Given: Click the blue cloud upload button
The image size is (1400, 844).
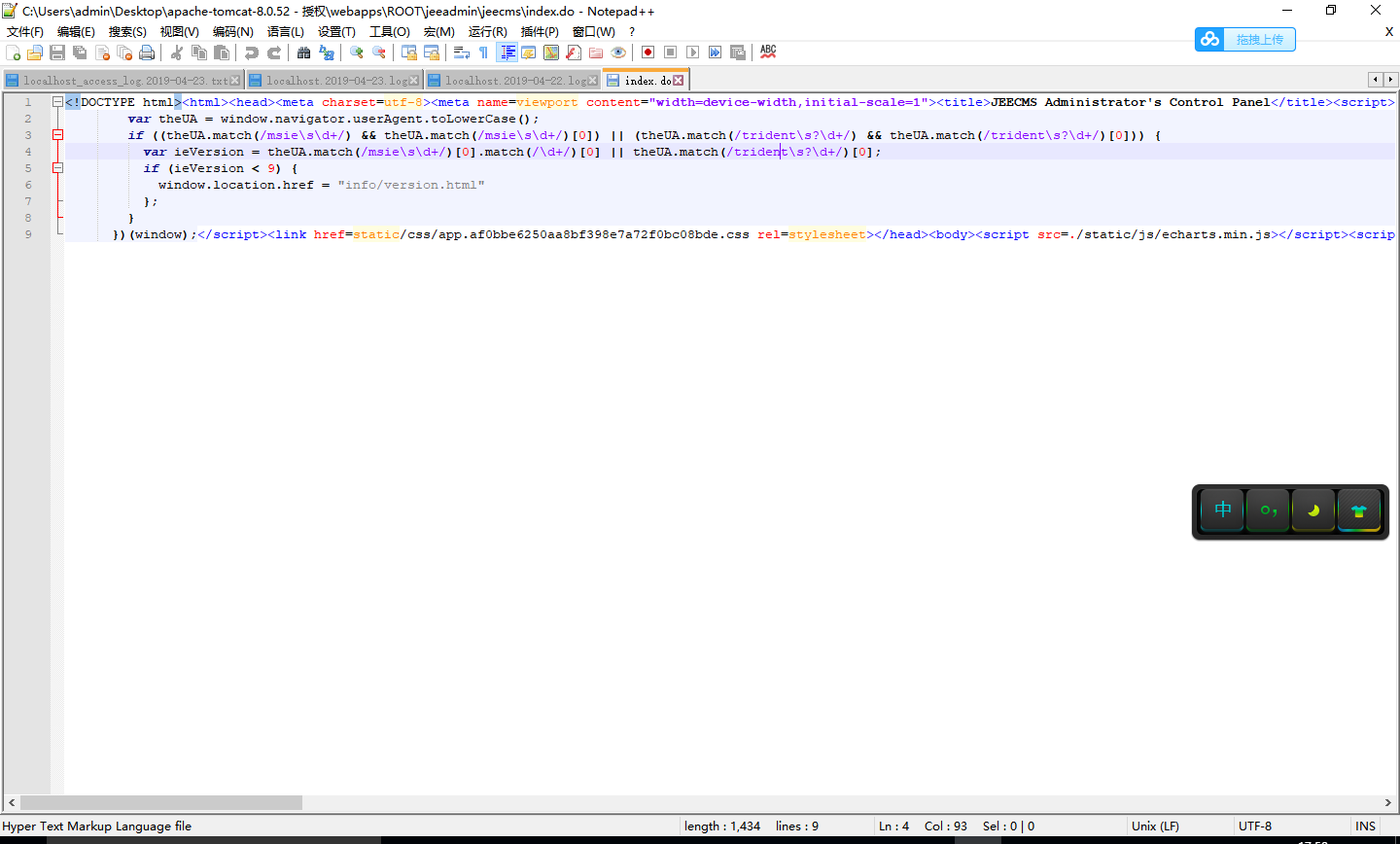Looking at the screenshot, I should click(1245, 40).
